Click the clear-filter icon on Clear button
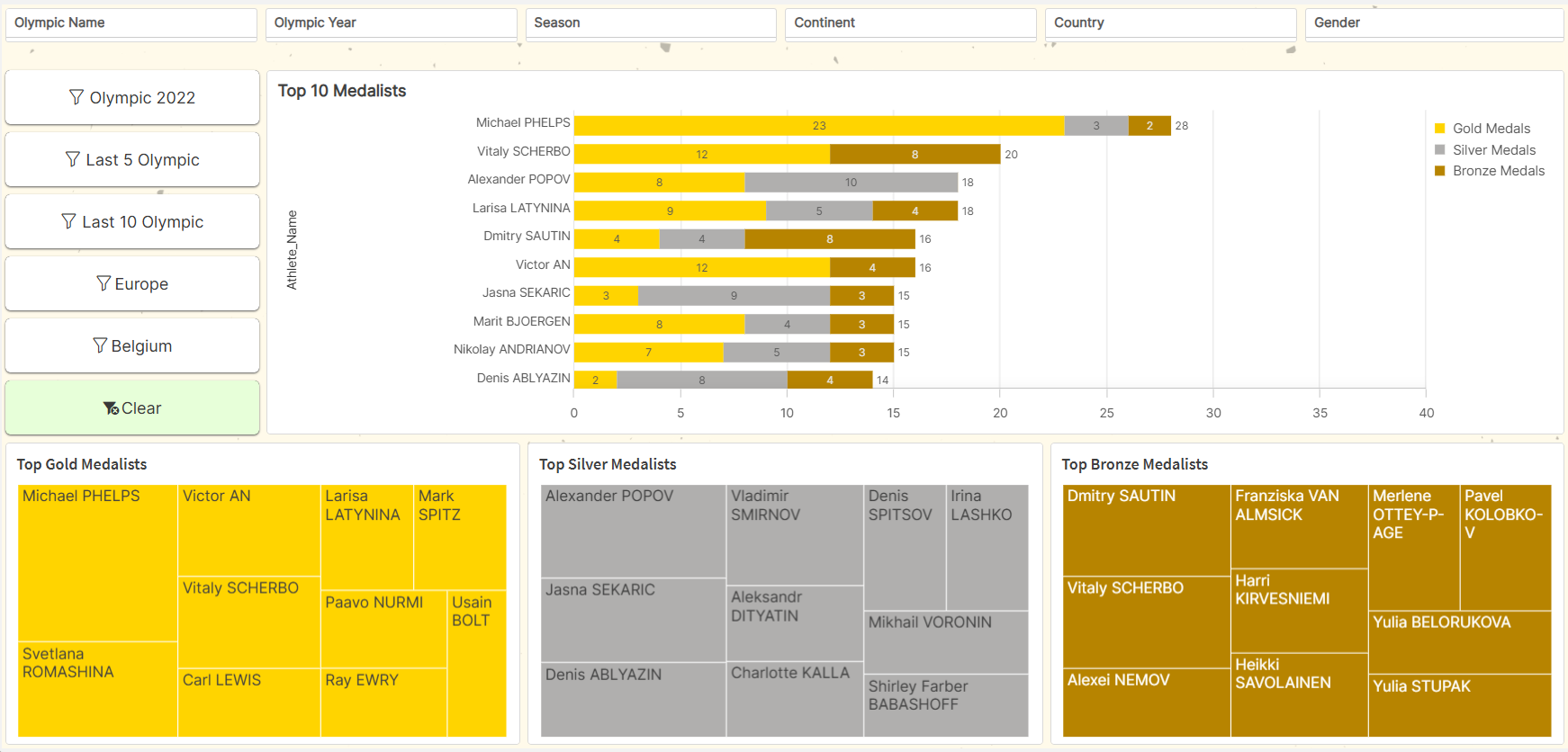The height and width of the screenshot is (752, 1568). tap(111, 408)
